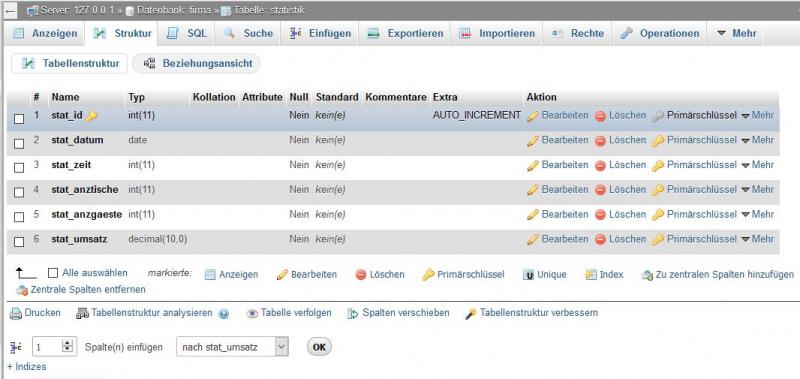
Task: Click the red Löschen icon for stat_zeit
Action: point(600,165)
